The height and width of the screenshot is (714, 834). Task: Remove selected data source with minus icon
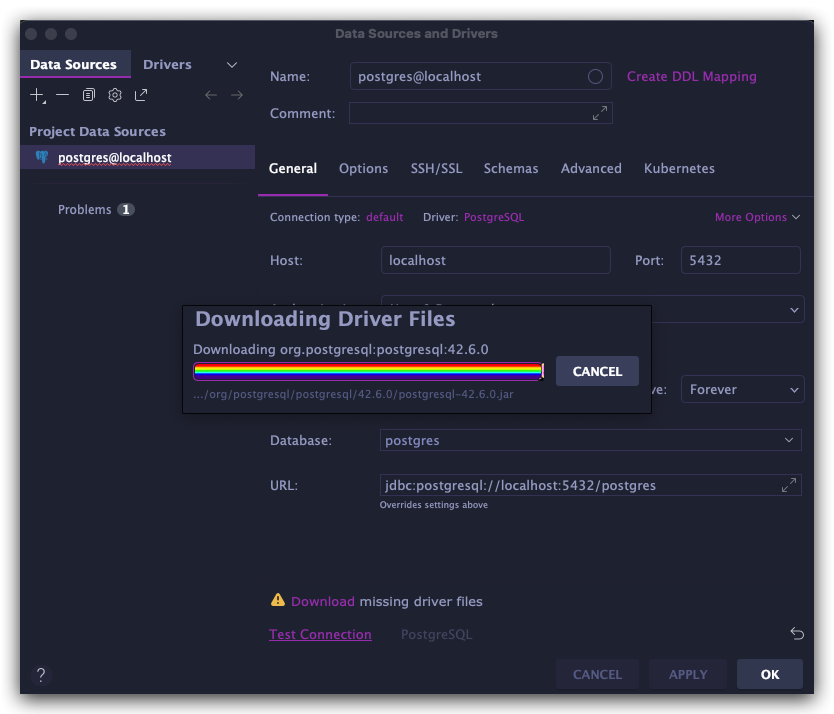coord(62,95)
